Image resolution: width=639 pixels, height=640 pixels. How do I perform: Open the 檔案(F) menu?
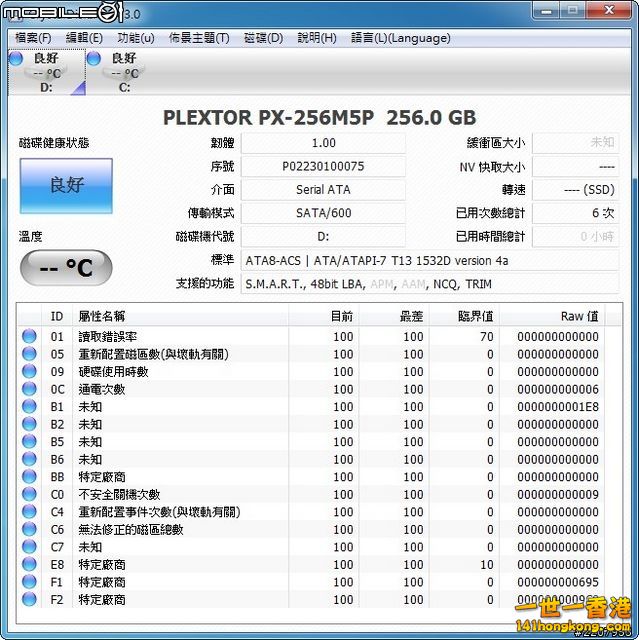pos(33,38)
